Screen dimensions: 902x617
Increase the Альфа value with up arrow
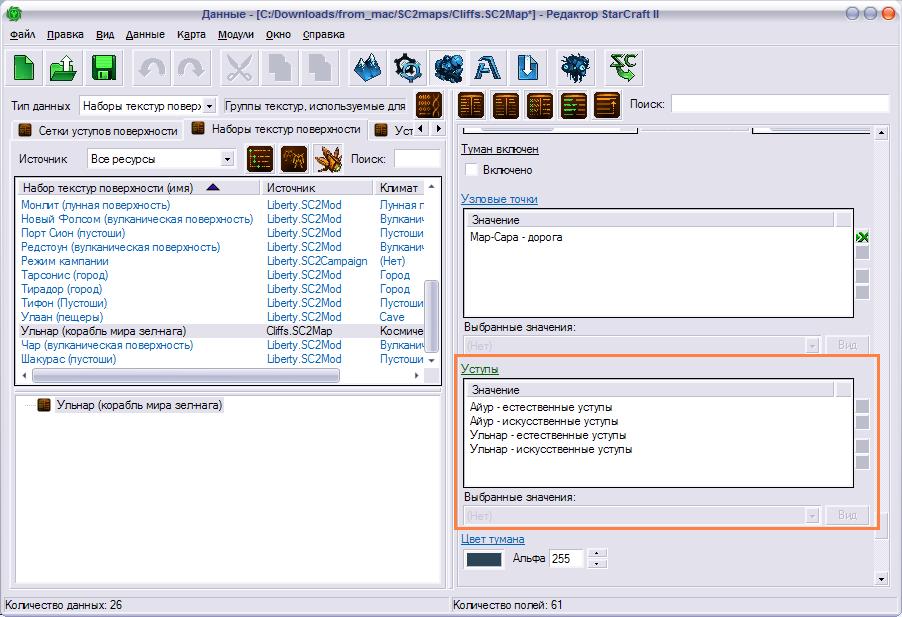pos(597,554)
